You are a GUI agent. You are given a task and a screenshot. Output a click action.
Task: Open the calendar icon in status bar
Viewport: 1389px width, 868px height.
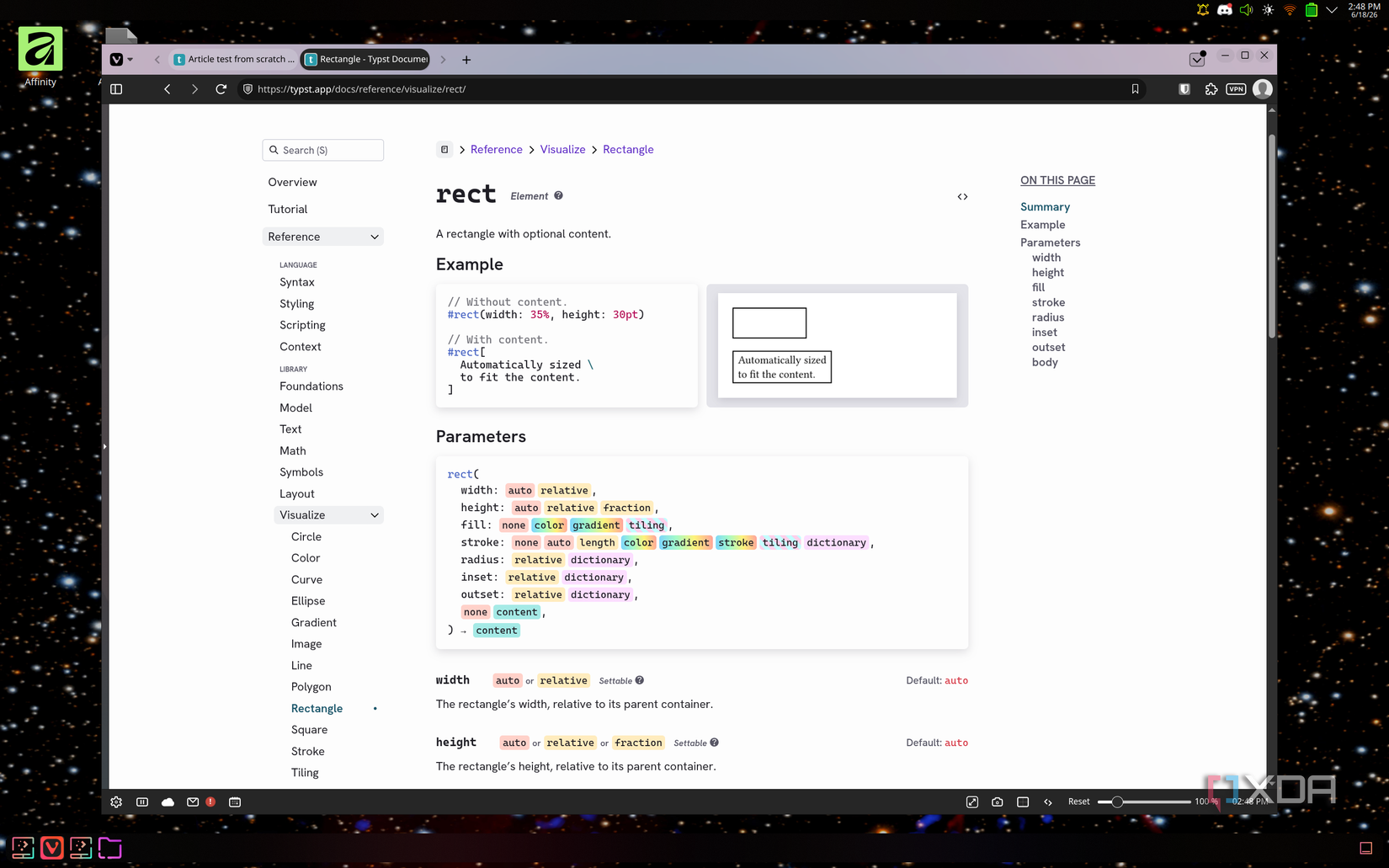pyautogui.click(x=235, y=802)
